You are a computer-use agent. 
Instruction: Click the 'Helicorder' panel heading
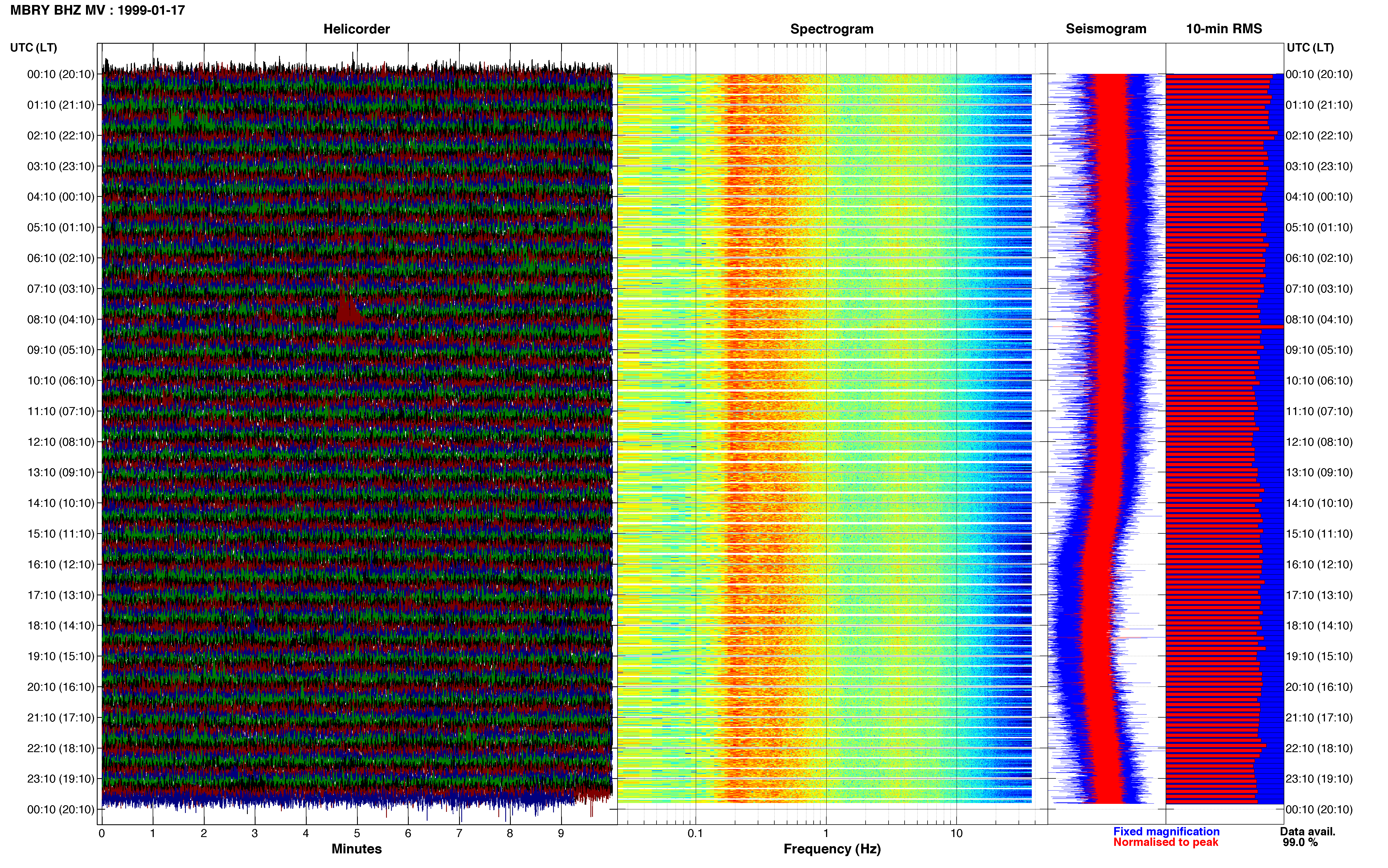pos(356,29)
